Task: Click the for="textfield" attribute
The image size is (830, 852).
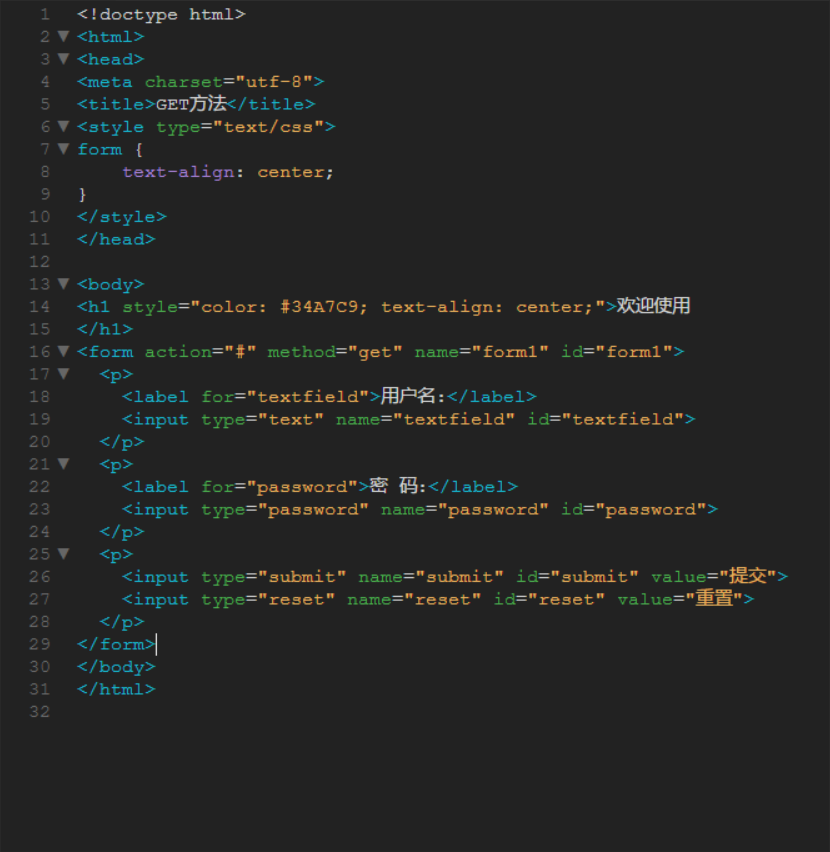Action: (x=285, y=397)
